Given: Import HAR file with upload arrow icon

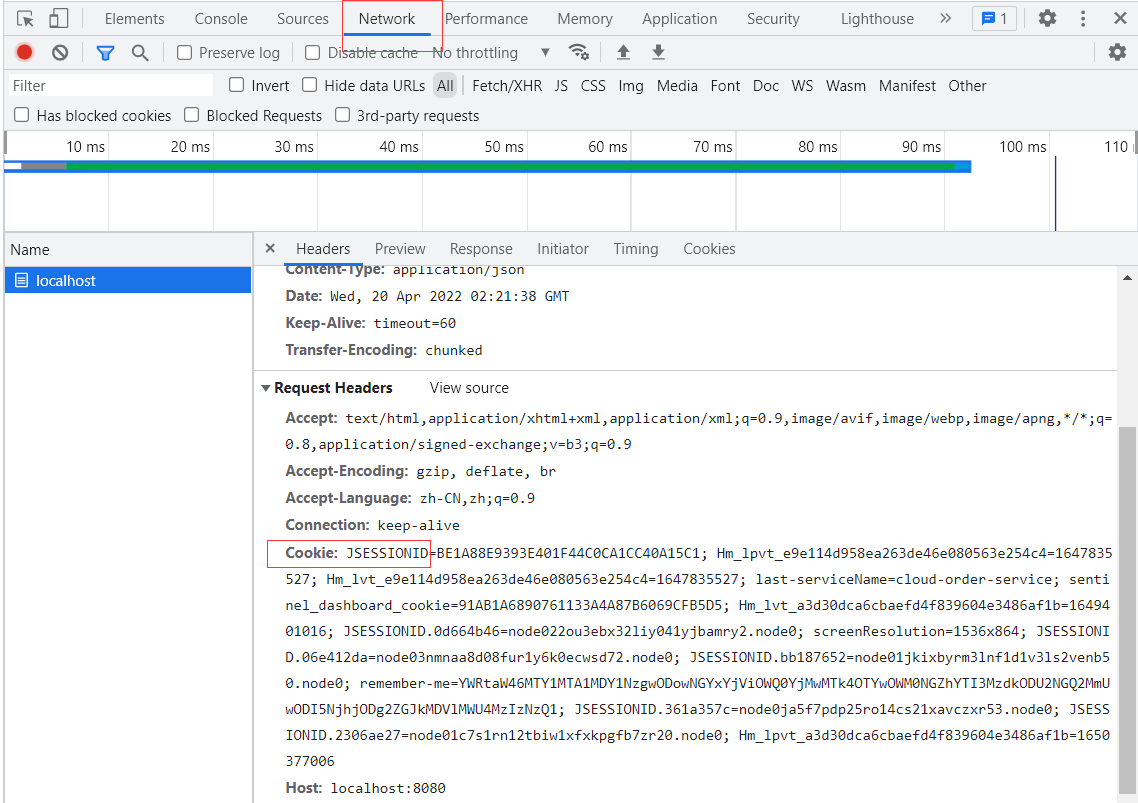Looking at the screenshot, I should point(623,52).
